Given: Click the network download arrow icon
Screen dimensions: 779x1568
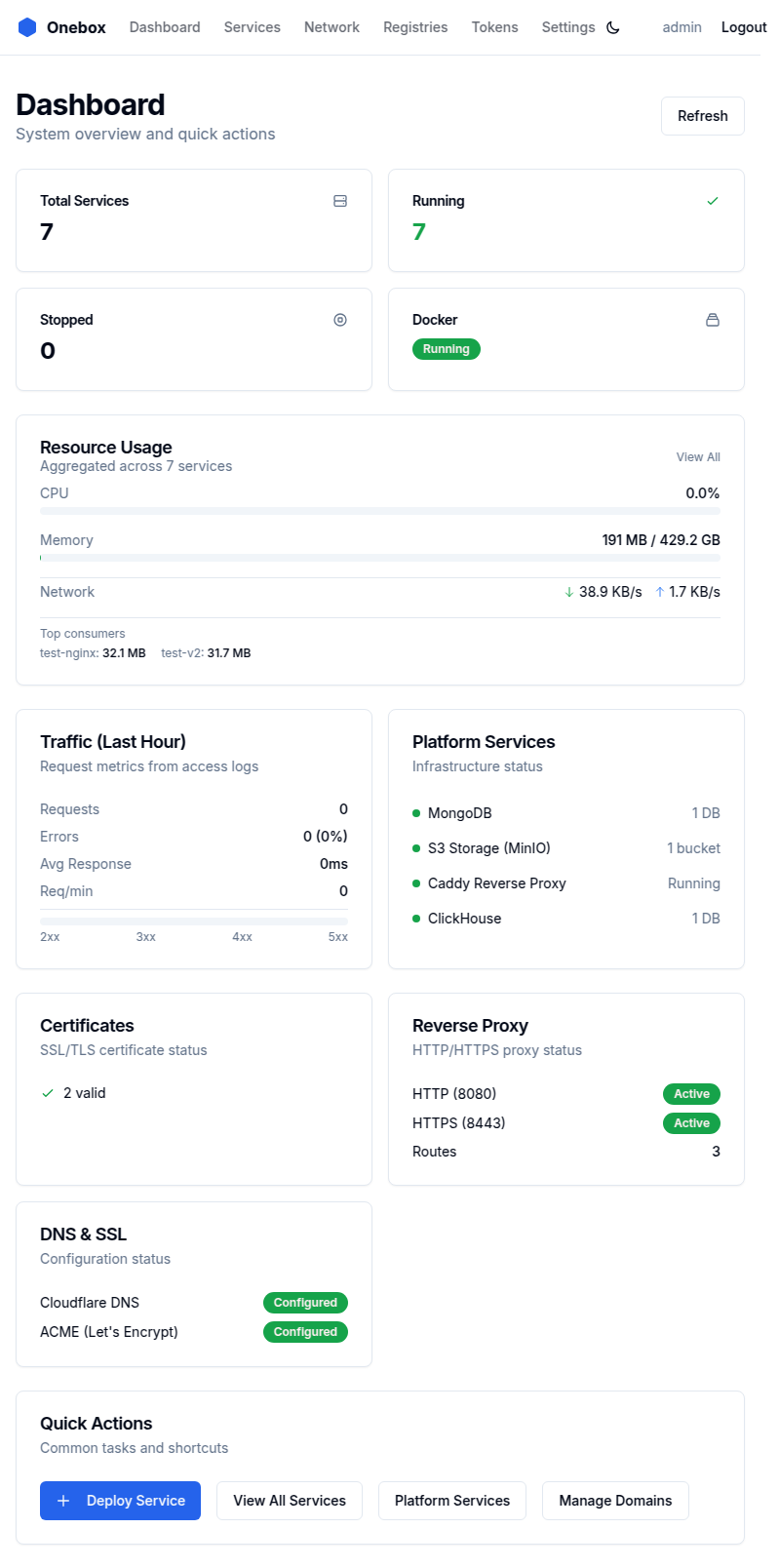Looking at the screenshot, I should click(569, 592).
